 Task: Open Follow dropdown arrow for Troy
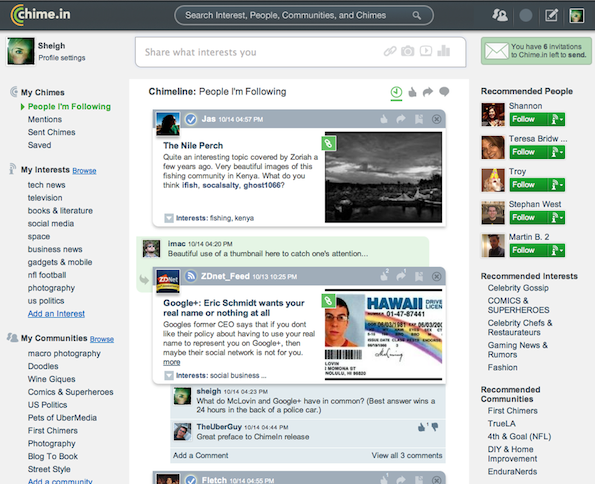coord(556,184)
